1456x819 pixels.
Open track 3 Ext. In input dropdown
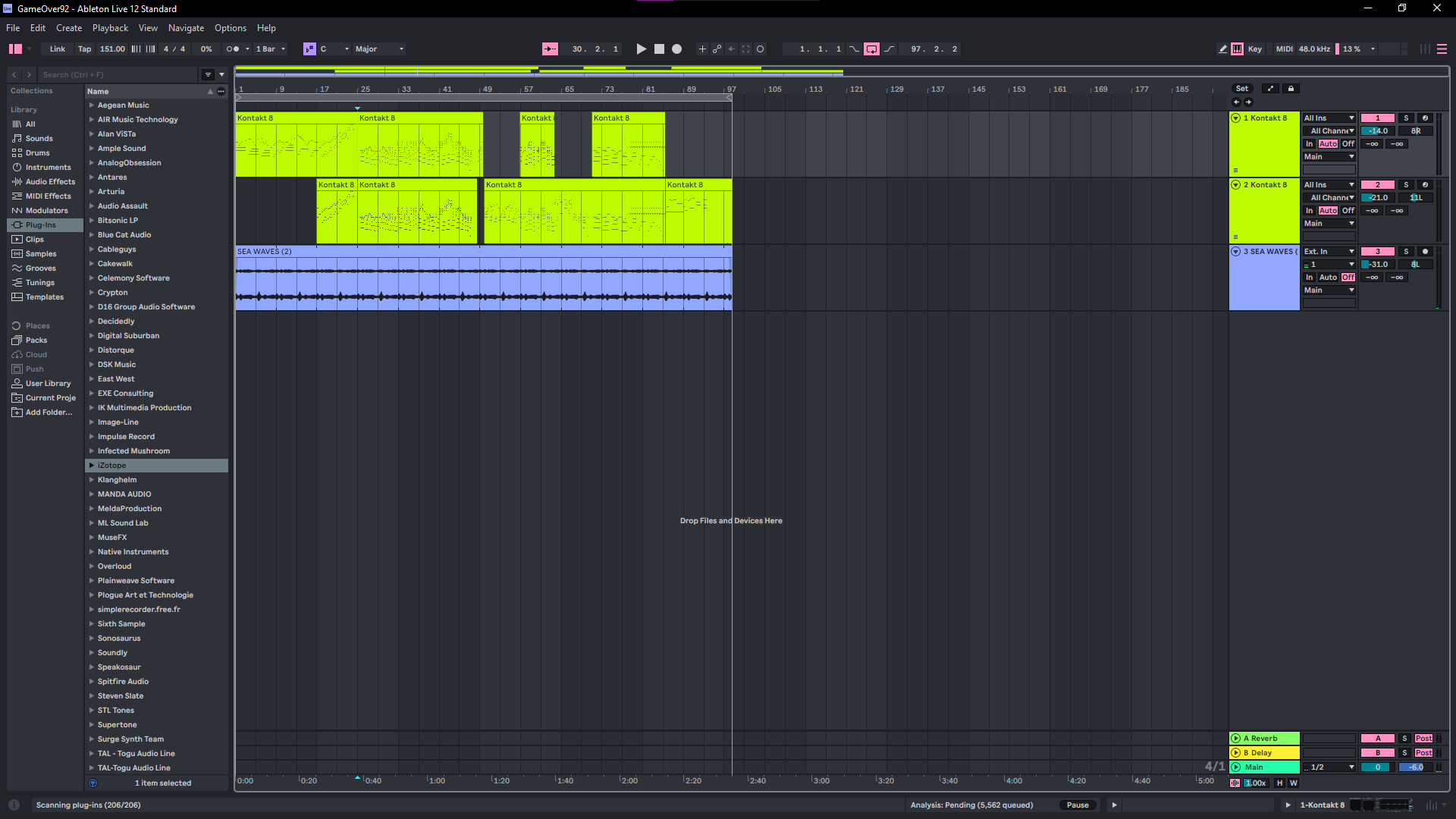(1329, 252)
